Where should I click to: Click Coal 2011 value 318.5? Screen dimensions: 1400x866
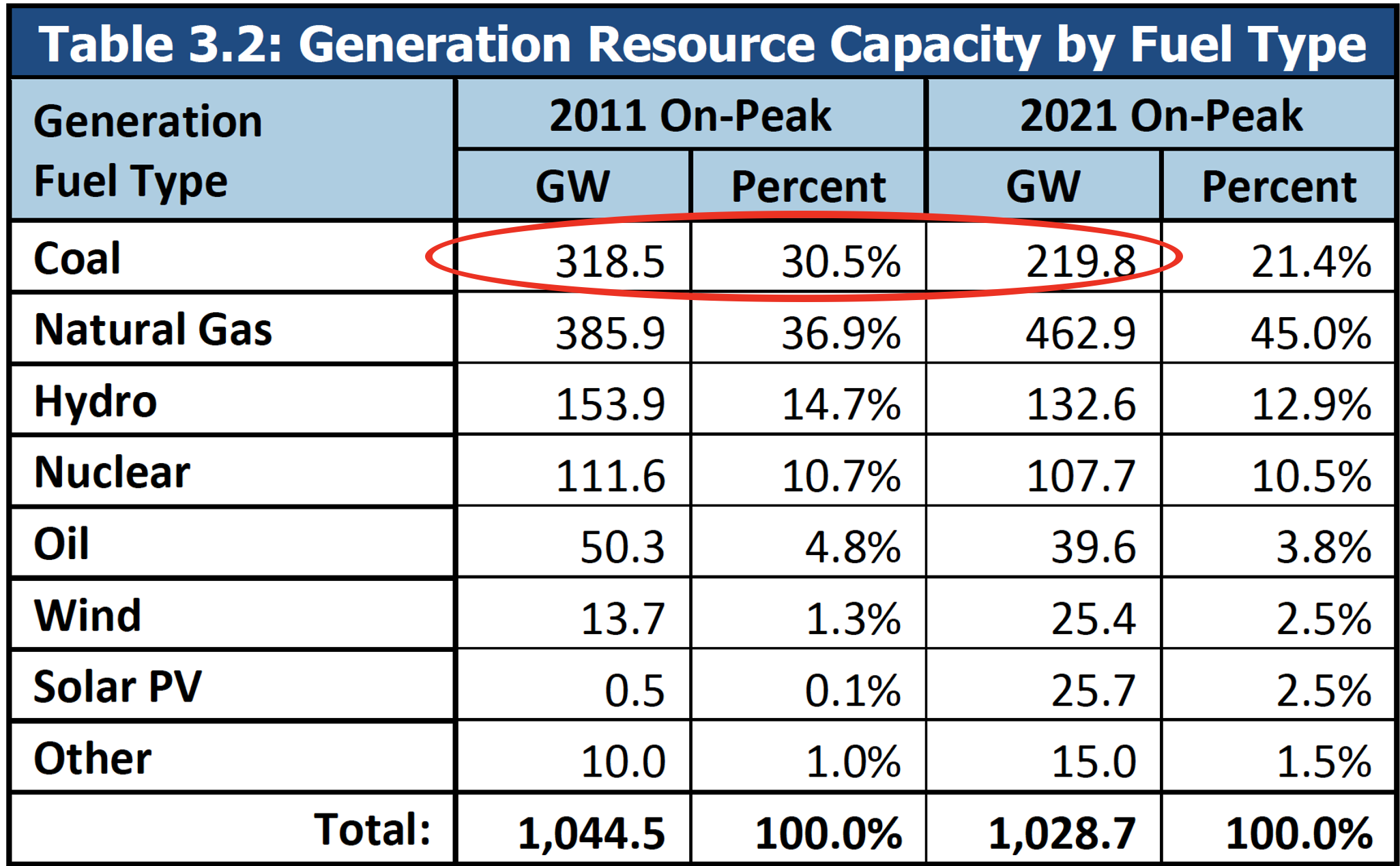[609, 261]
